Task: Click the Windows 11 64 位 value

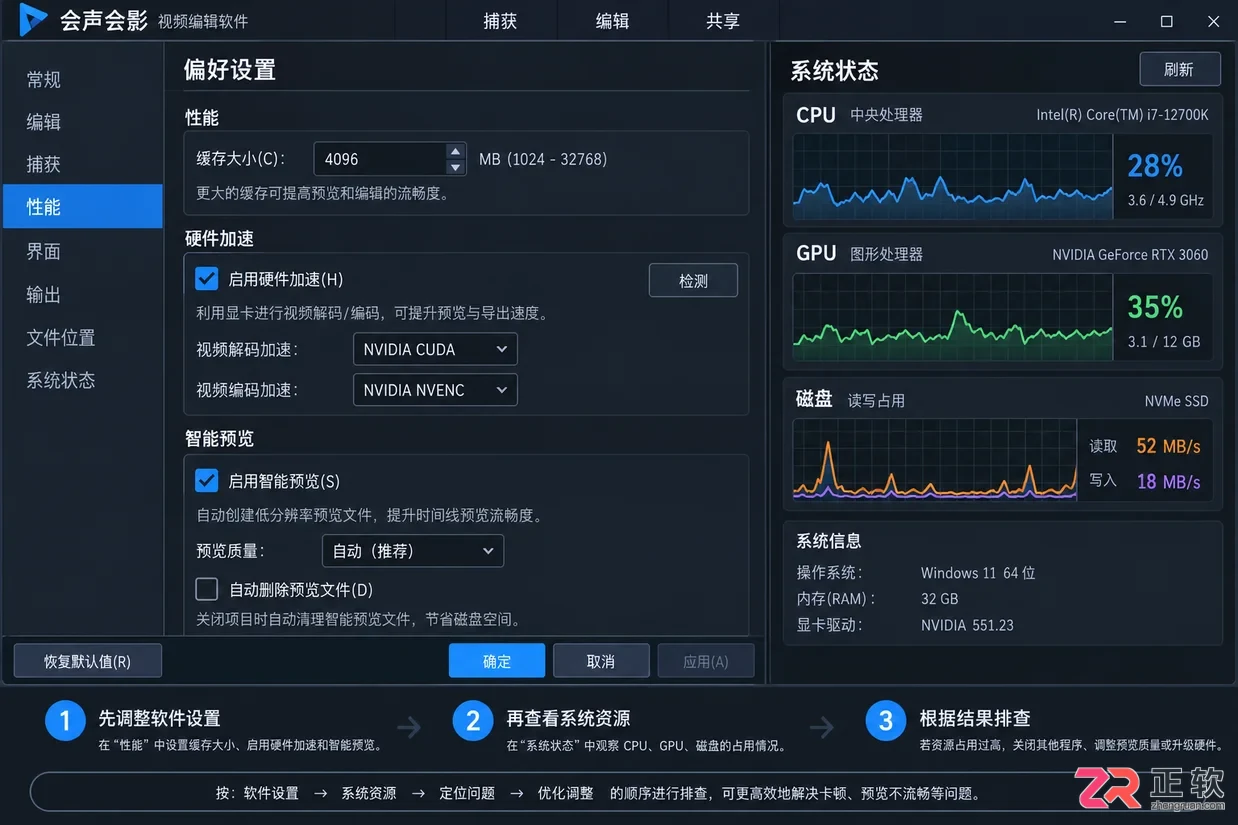Action: coord(978,573)
